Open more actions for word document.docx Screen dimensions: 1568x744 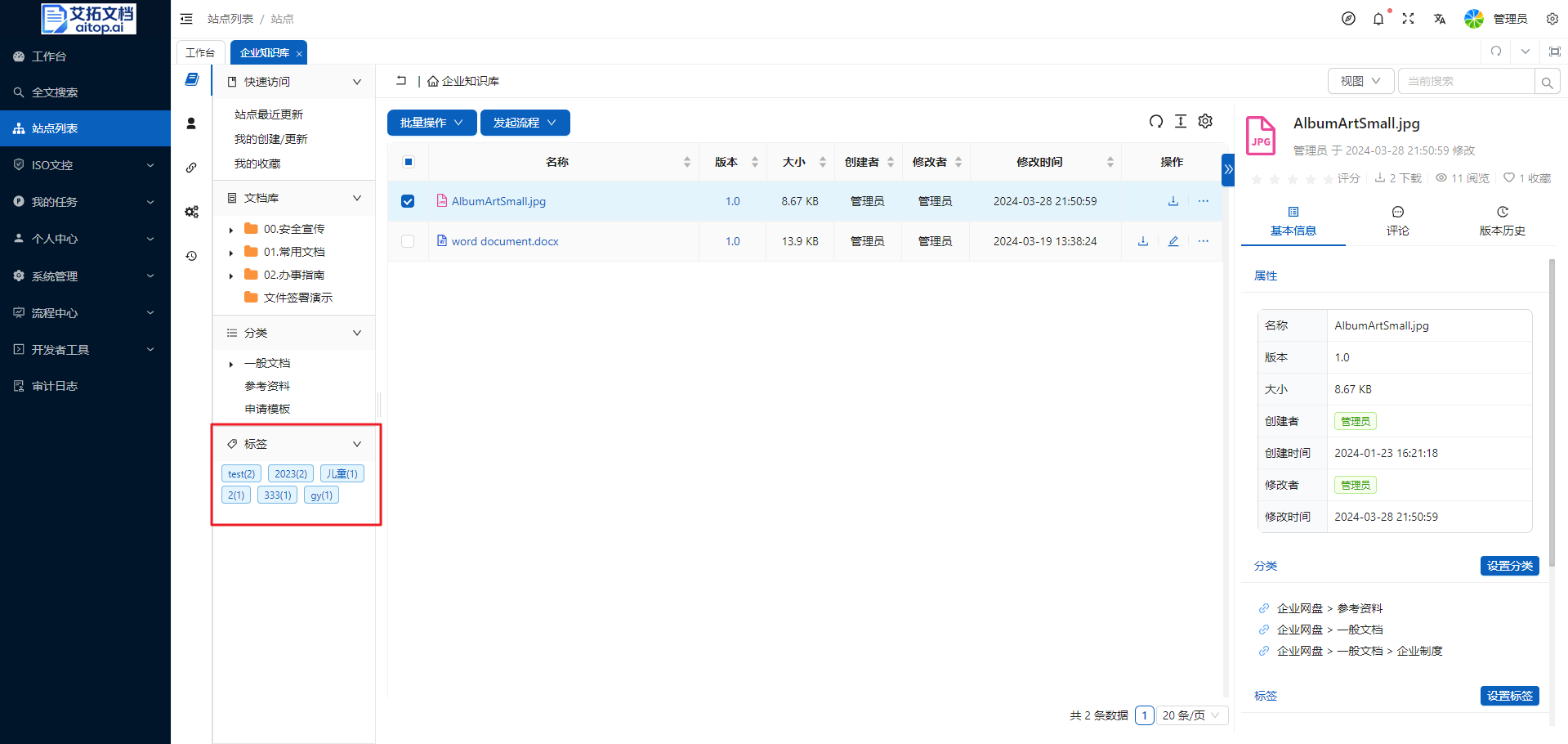[x=1203, y=241]
